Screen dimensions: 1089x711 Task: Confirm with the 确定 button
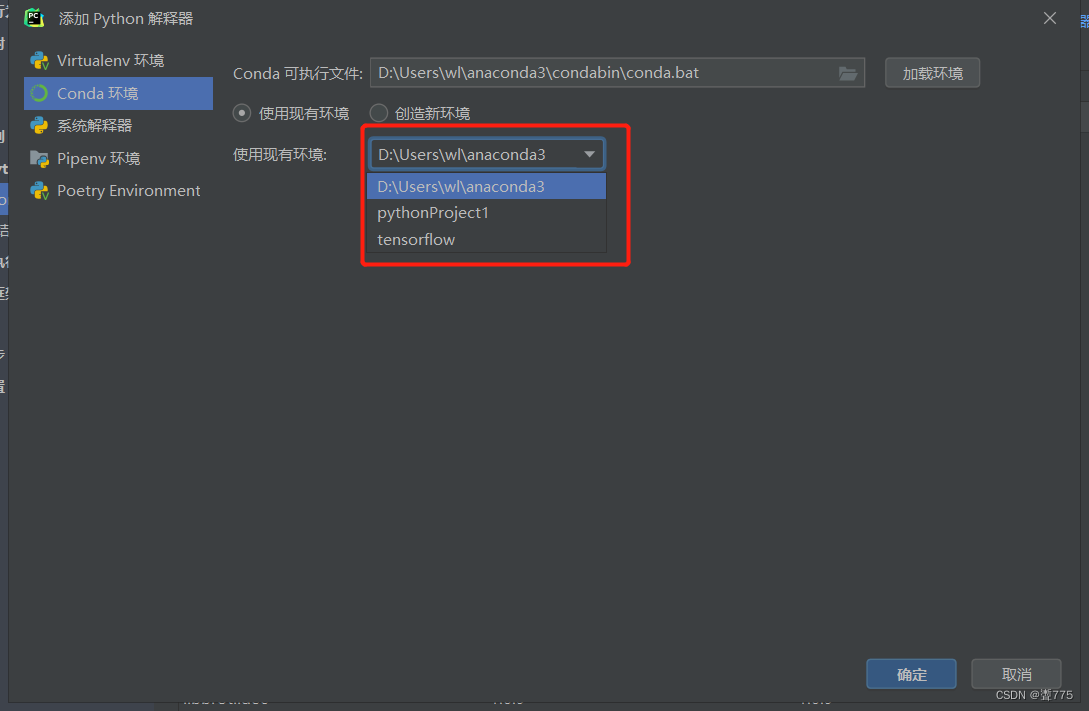point(911,674)
